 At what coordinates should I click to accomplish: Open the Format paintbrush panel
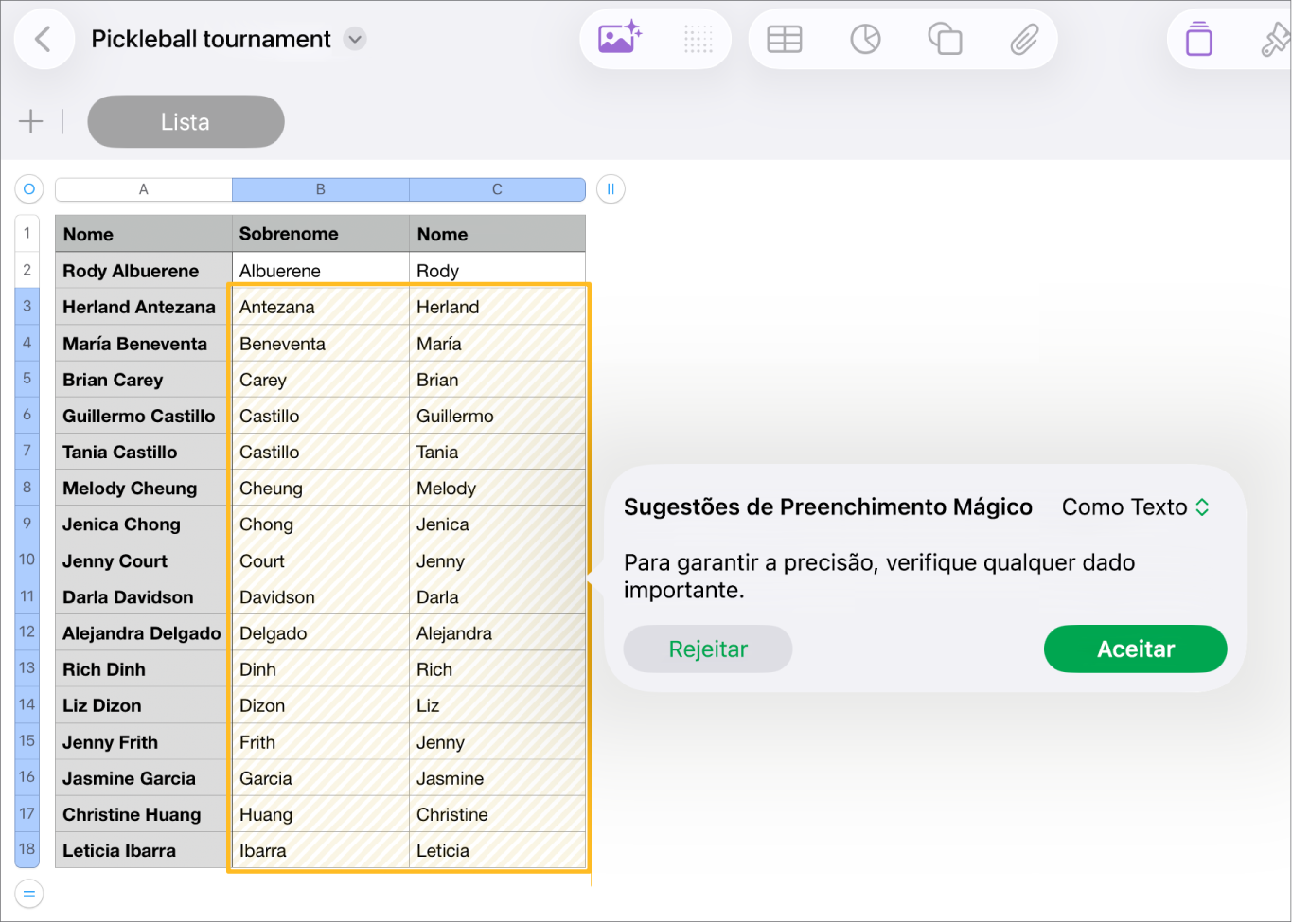click(x=1277, y=39)
